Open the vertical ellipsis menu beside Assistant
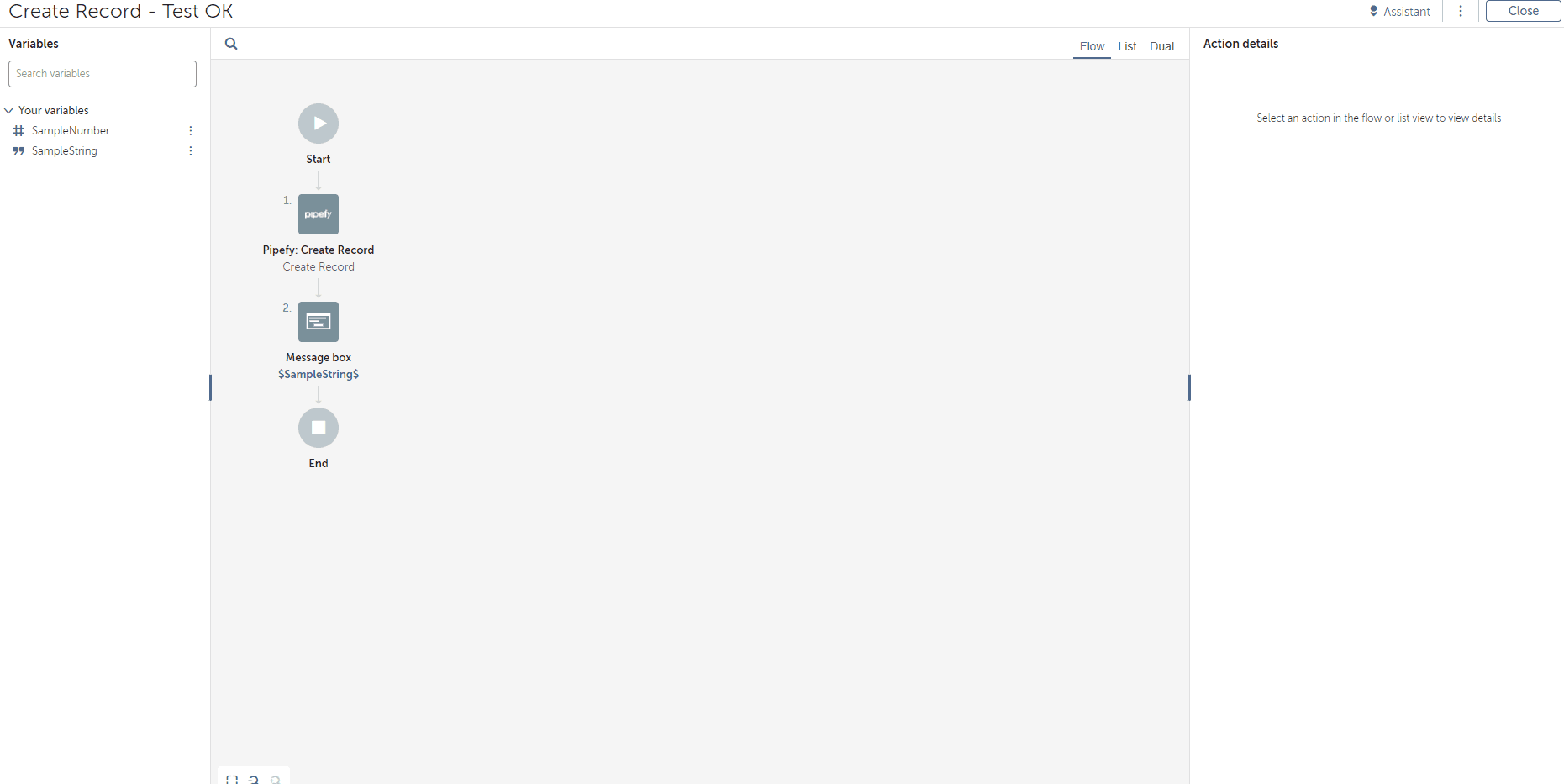Screen dimensions: 1564x784 1461,11
